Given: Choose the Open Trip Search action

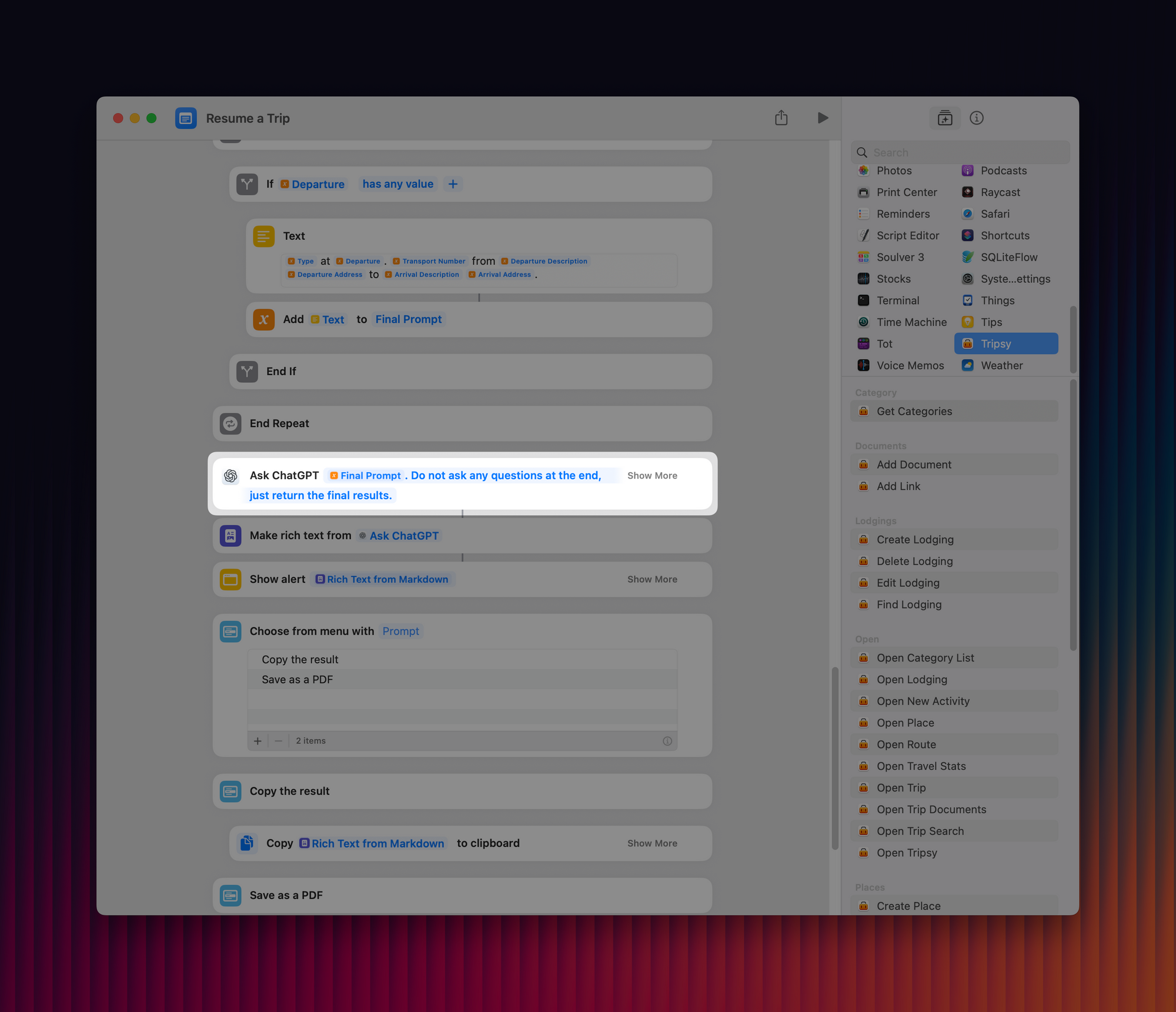Looking at the screenshot, I should point(954,831).
